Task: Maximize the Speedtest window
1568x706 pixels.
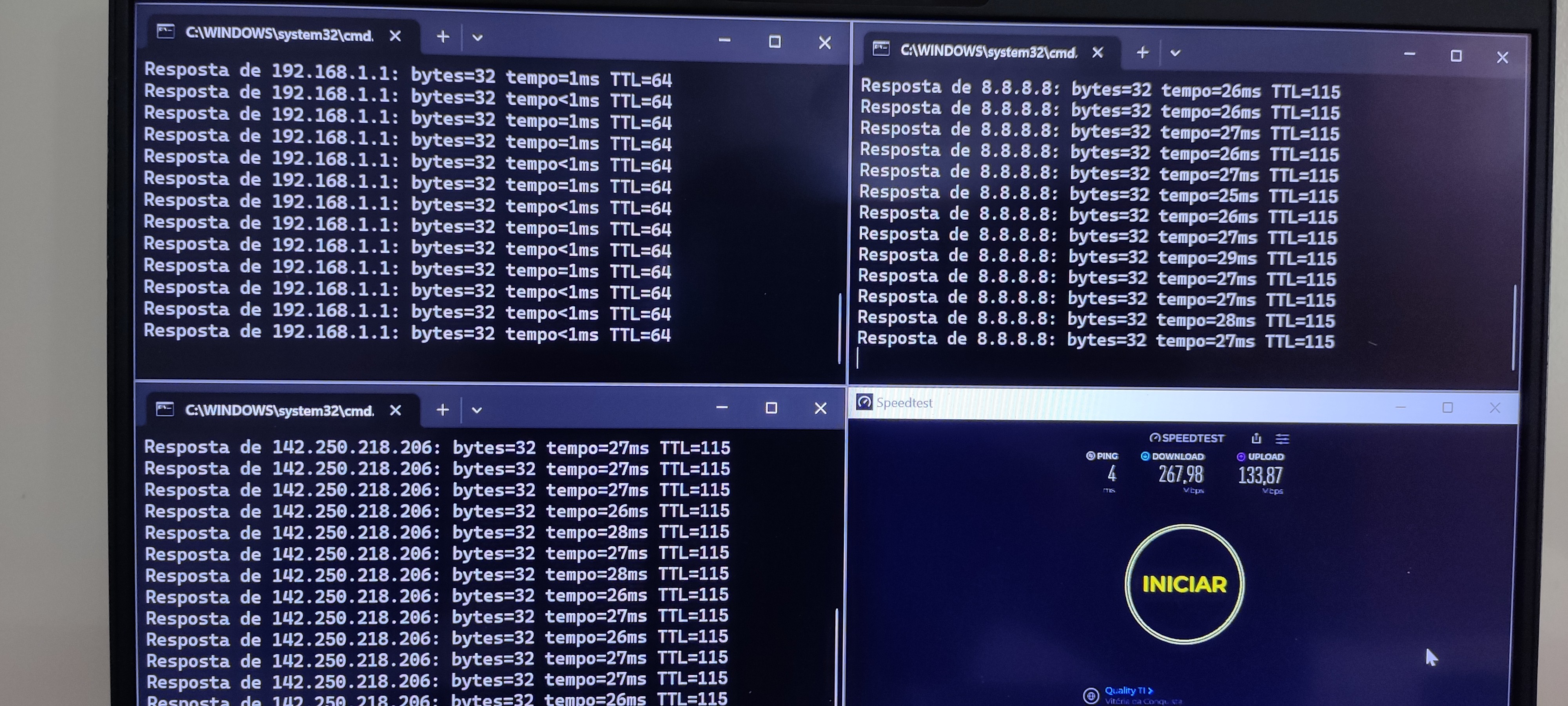Action: pos(1447,407)
